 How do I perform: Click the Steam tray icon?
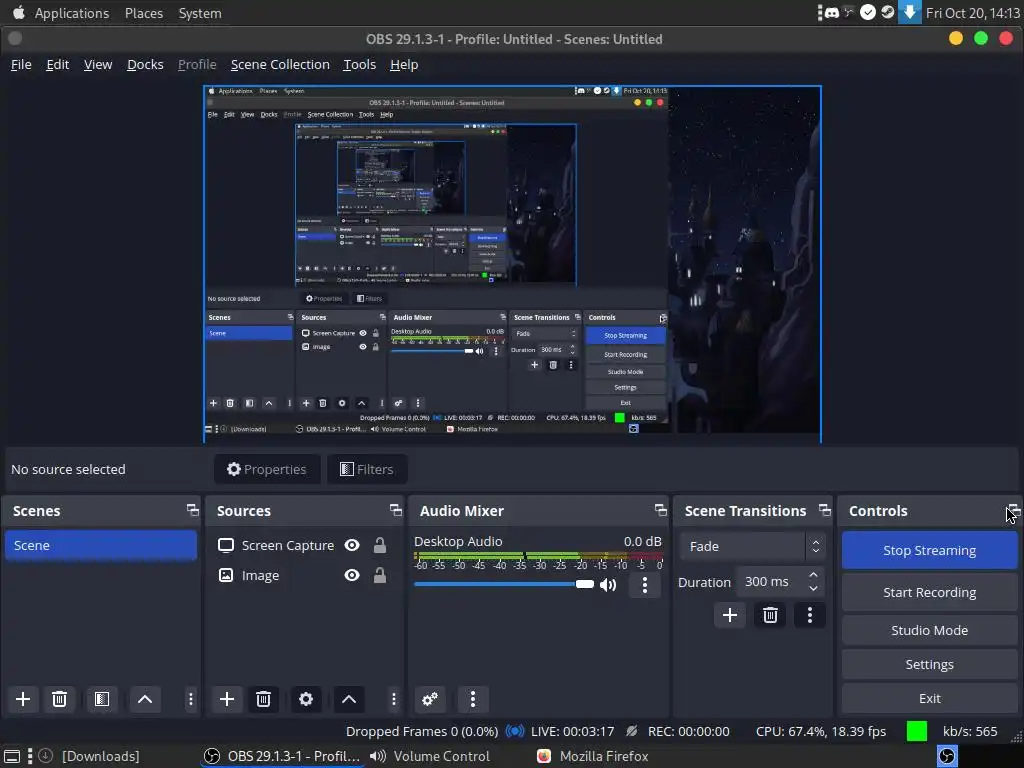[888, 12]
